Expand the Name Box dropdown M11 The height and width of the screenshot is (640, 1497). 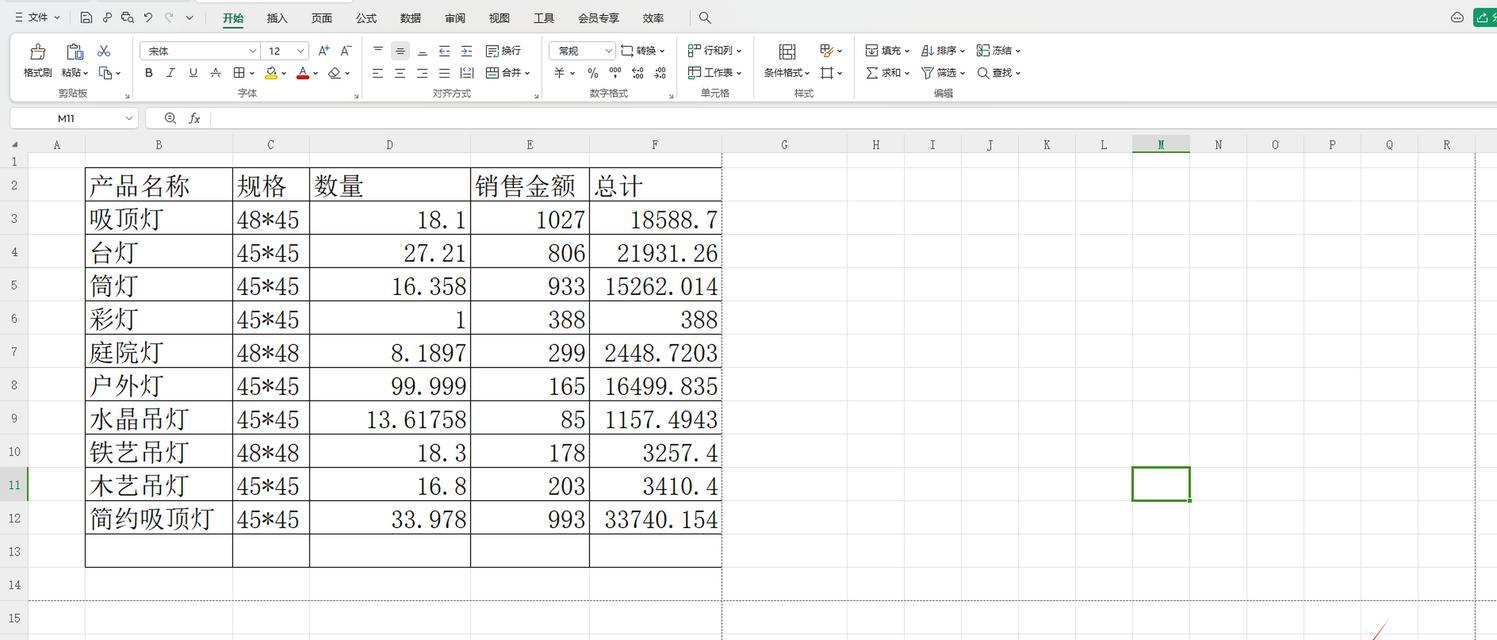click(x=129, y=118)
